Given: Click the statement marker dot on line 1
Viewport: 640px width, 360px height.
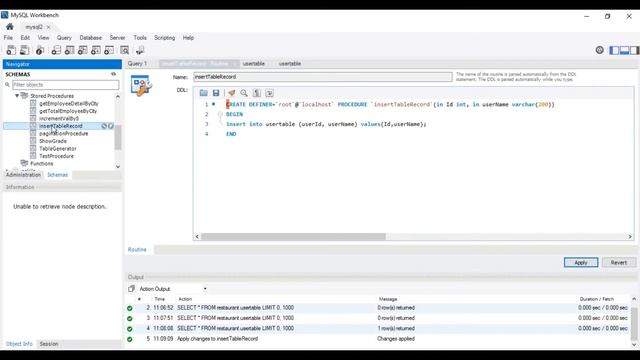Looking at the screenshot, I should click(213, 104).
